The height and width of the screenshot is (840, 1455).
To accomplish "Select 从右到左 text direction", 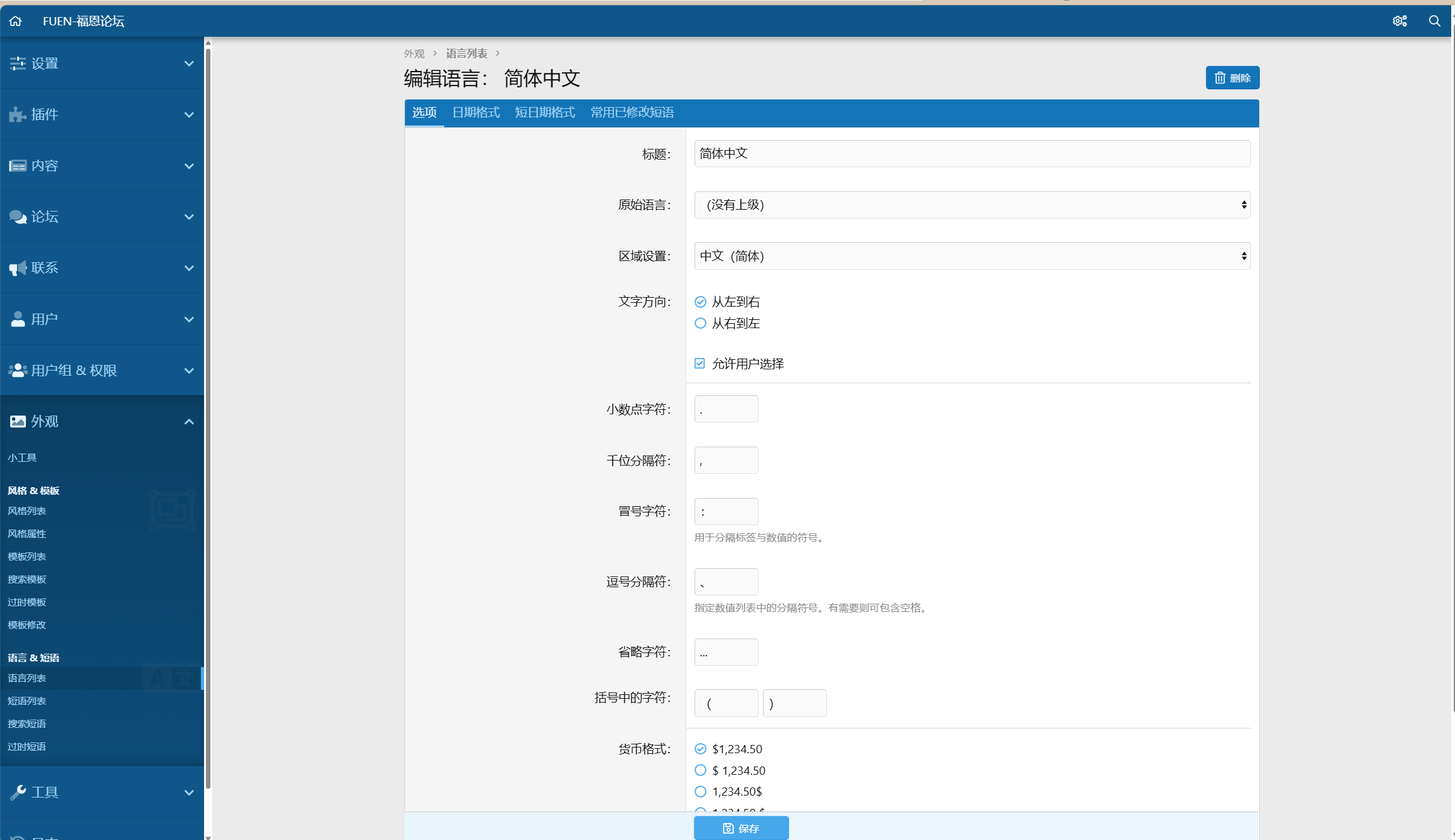I will click(700, 323).
